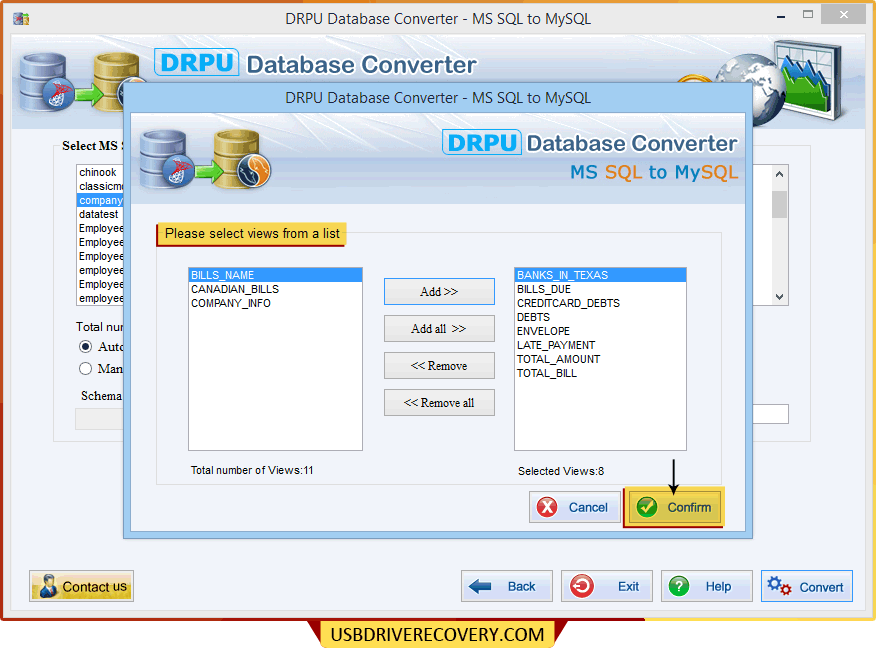Image resolution: width=876 pixels, height=648 pixels.
Task: Click the gears icon on Convert
Action: coord(779,587)
